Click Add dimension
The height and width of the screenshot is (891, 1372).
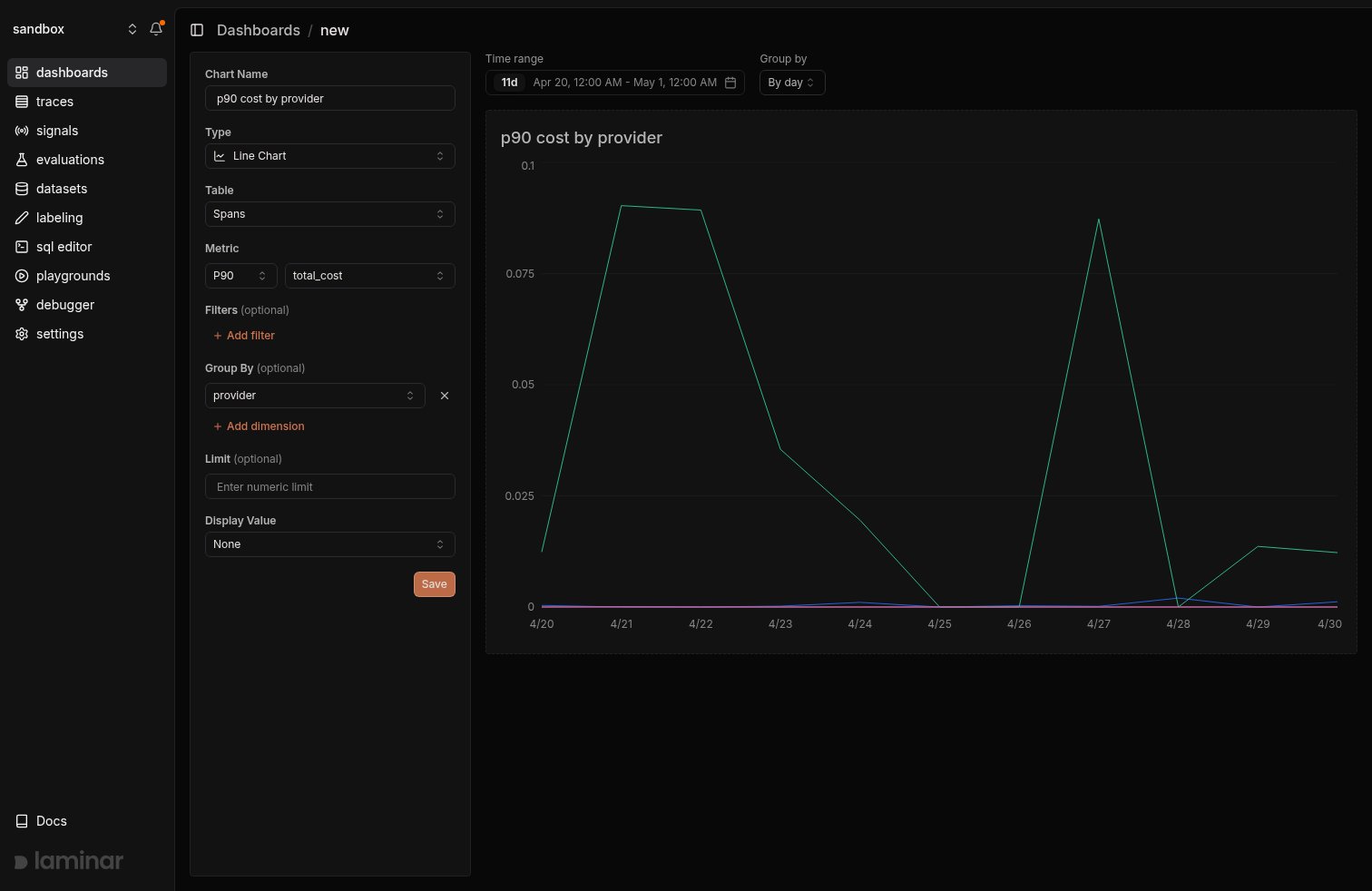click(259, 426)
